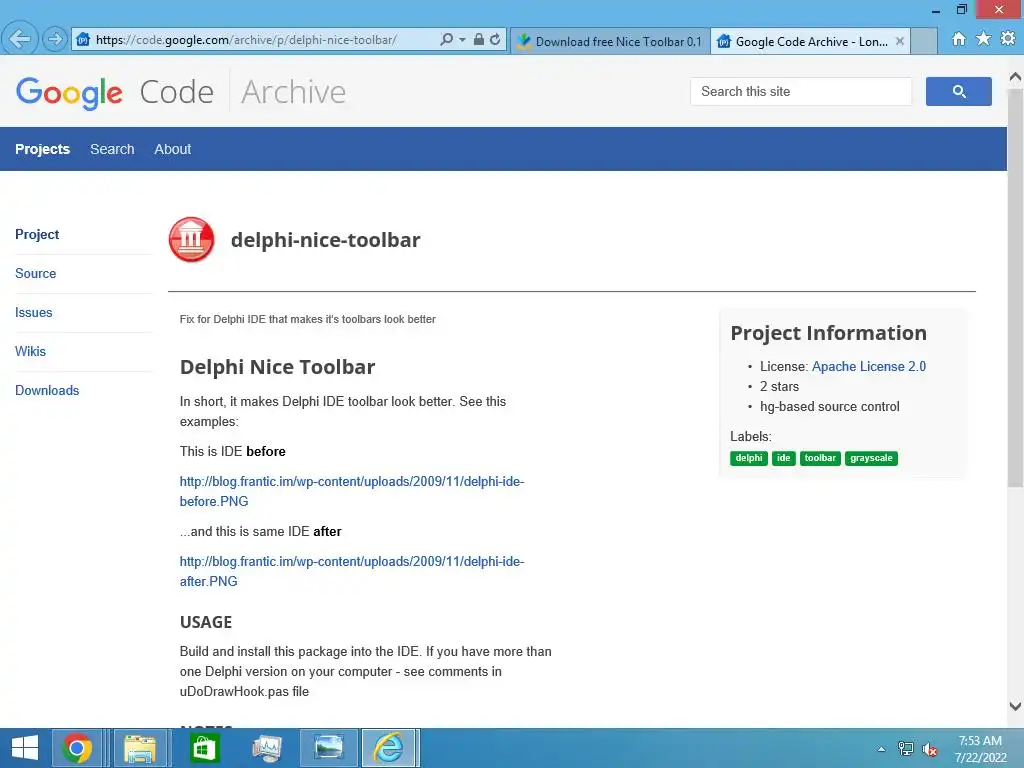Open Source in the sidebar
The width and height of the screenshot is (1024, 768).
click(36, 274)
